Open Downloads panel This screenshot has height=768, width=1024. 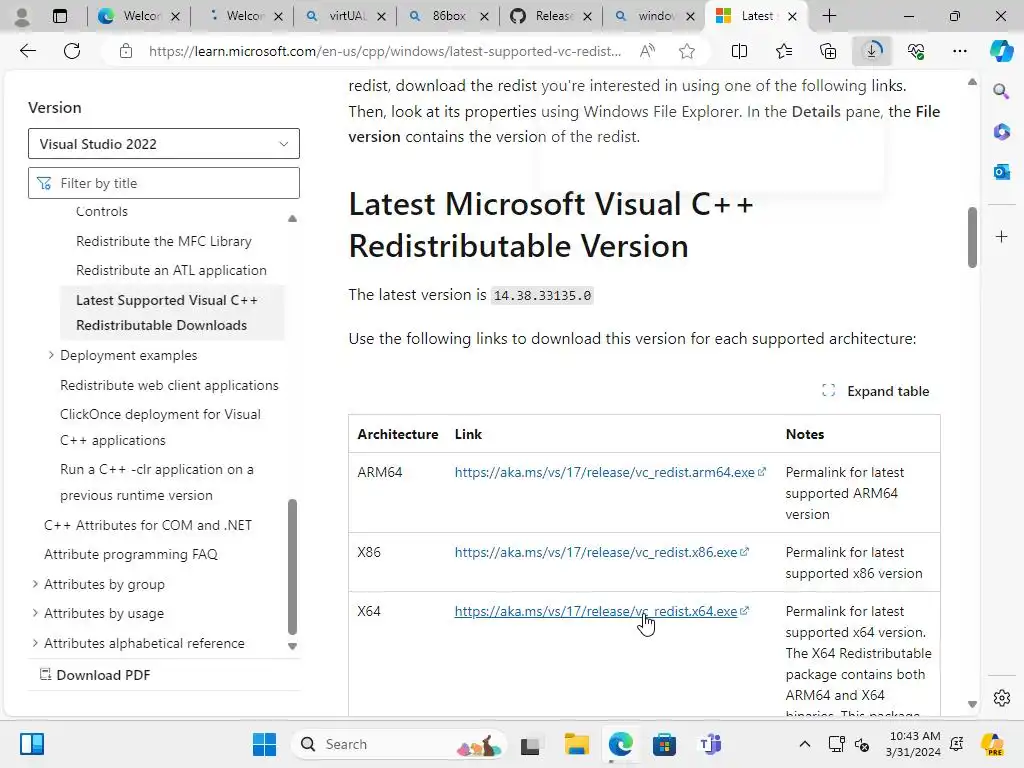point(872,51)
